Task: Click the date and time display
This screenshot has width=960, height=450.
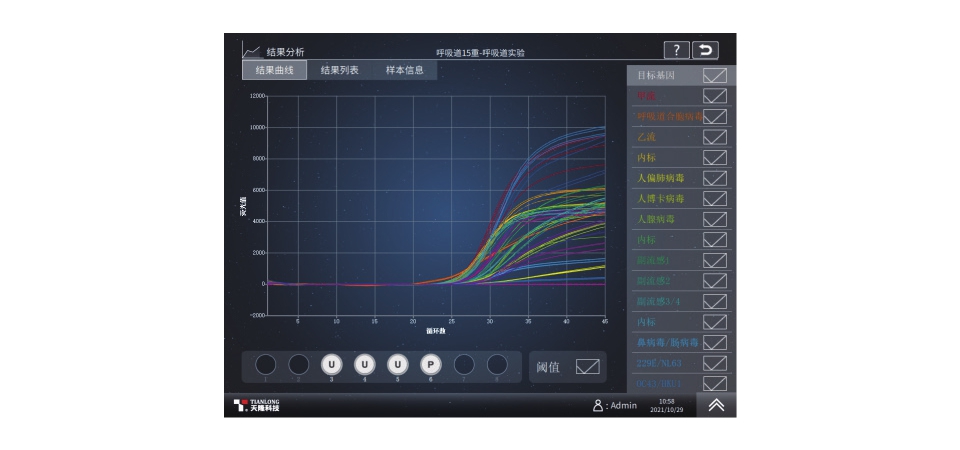Action: coord(666,405)
